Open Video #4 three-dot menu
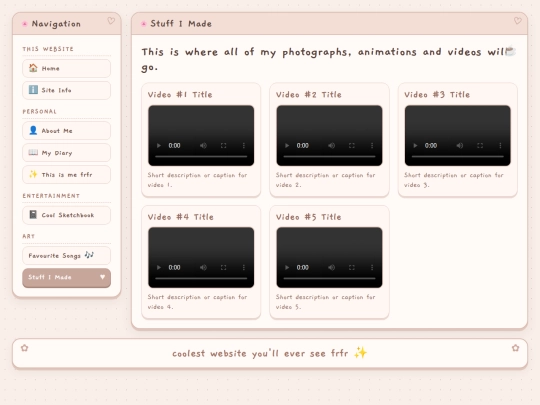540x405 pixels. point(244,268)
